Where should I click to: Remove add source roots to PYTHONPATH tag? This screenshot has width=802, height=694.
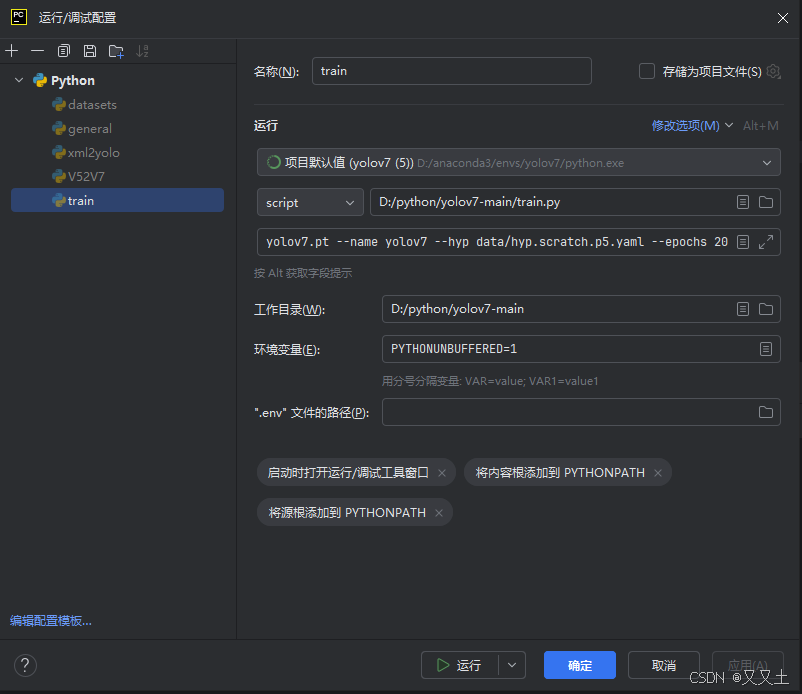[x=439, y=513]
